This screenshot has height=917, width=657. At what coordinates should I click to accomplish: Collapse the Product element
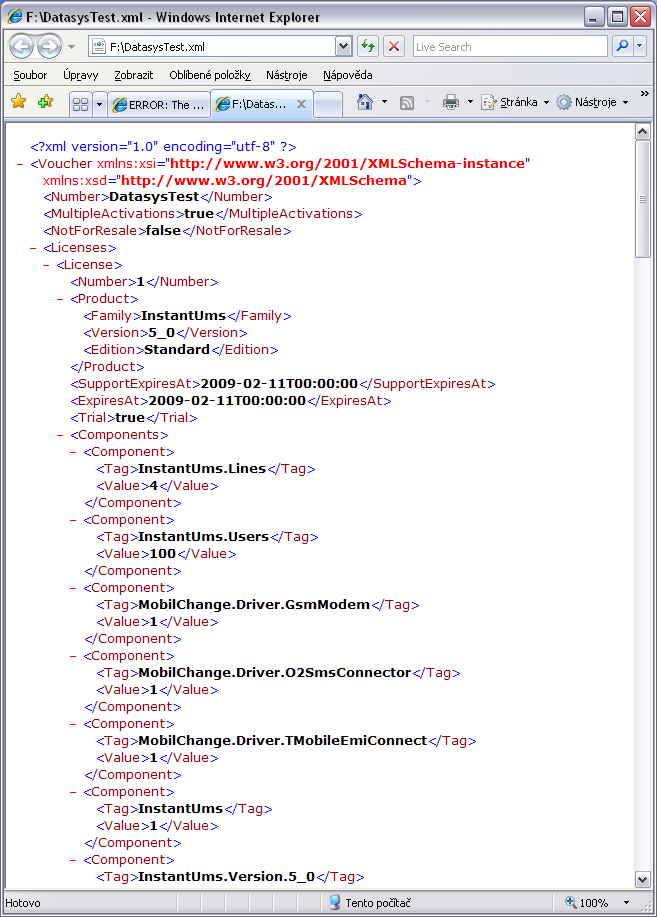pos(60,299)
